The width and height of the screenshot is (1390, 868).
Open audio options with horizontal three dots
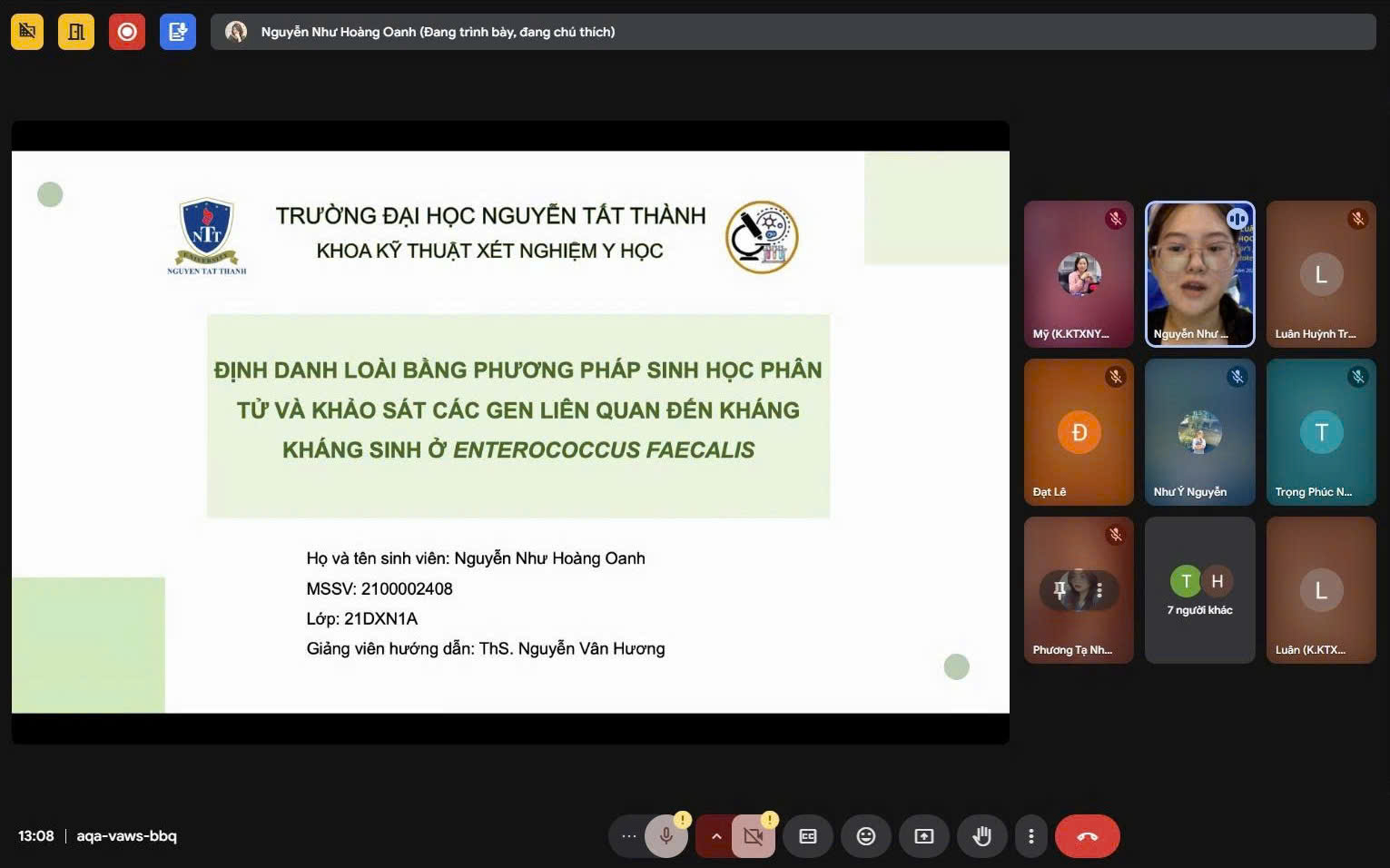click(x=628, y=836)
